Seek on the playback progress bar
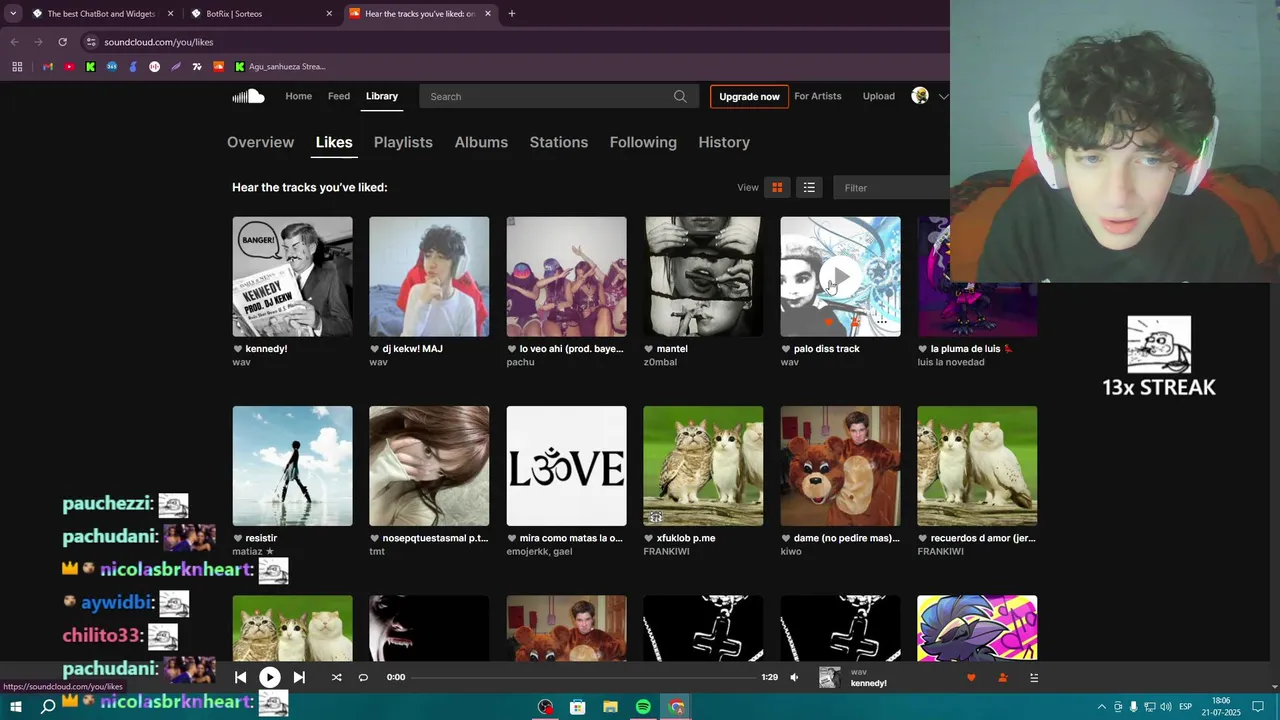Viewport: 1280px width, 720px height. click(584, 677)
